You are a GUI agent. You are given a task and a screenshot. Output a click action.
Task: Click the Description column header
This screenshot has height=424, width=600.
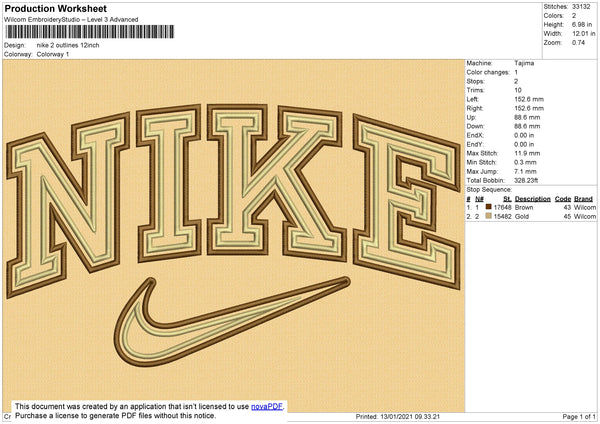pos(532,199)
